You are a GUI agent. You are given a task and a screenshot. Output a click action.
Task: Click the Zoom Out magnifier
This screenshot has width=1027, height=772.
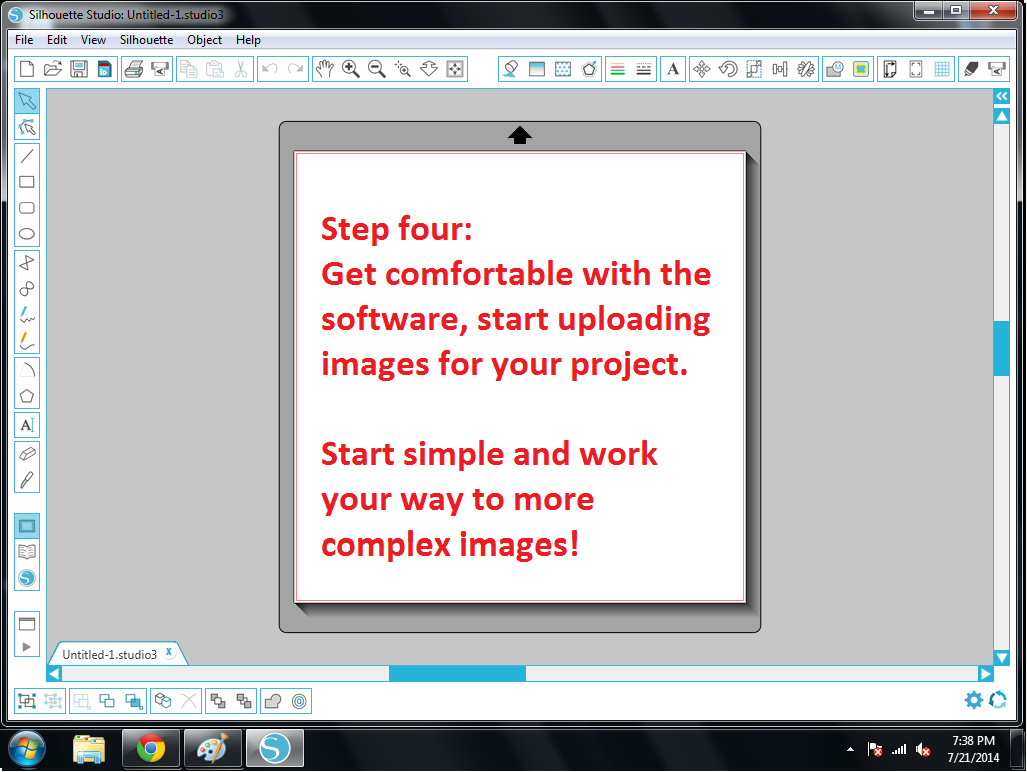377,69
